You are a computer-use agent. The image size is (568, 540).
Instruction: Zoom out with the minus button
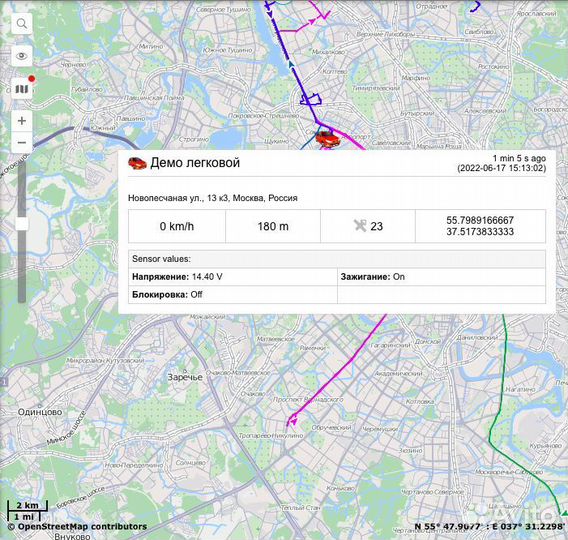pos(22,142)
